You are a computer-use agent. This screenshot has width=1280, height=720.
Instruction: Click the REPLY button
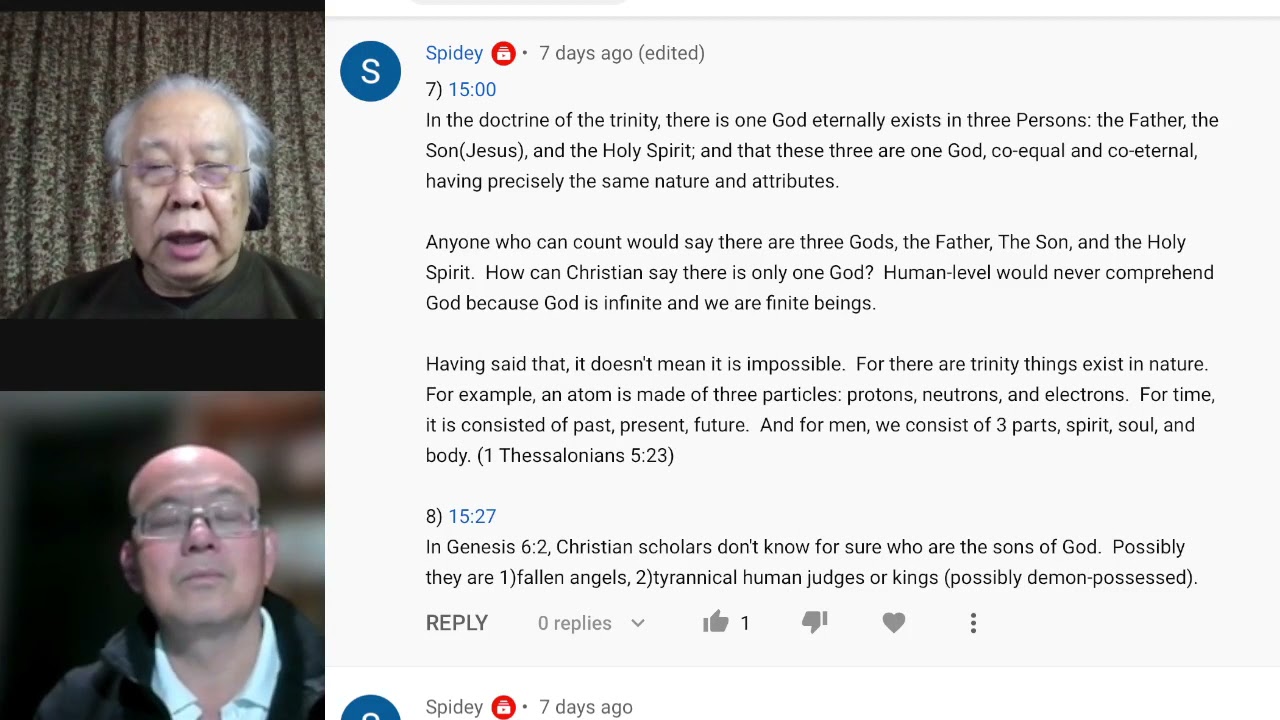pyautogui.click(x=457, y=623)
